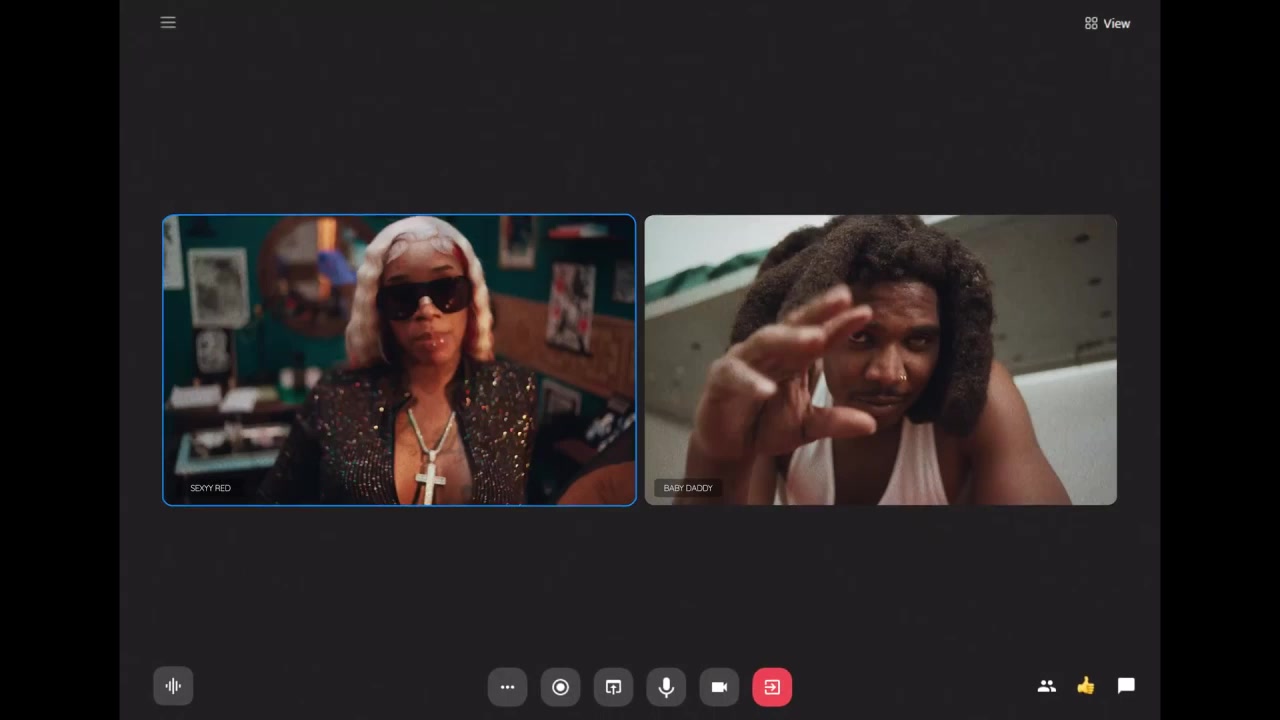This screenshot has height=720, width=1280.
Task: Click the audio waveform icon
Action: tap(173, 686)
